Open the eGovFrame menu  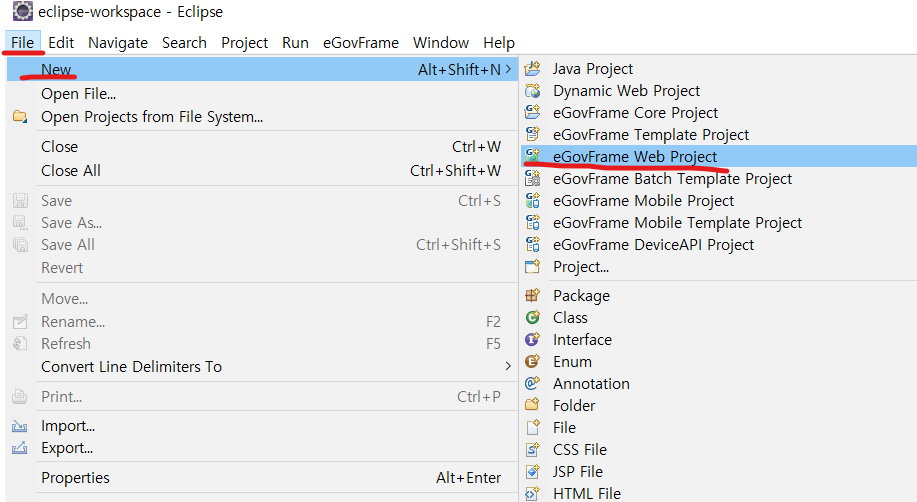361,43
